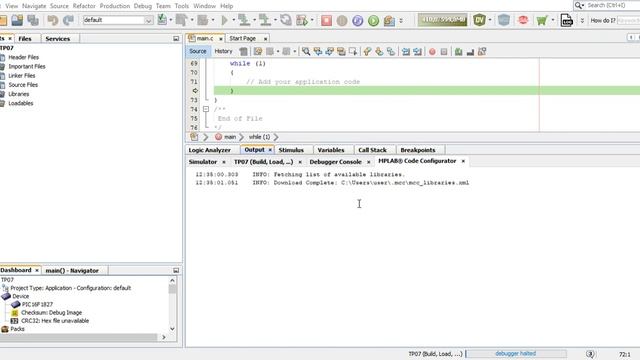Viewport: 640px width, 360px height.
Task: Click the Hold in Reset icon
Action: [x=286, y=20]
